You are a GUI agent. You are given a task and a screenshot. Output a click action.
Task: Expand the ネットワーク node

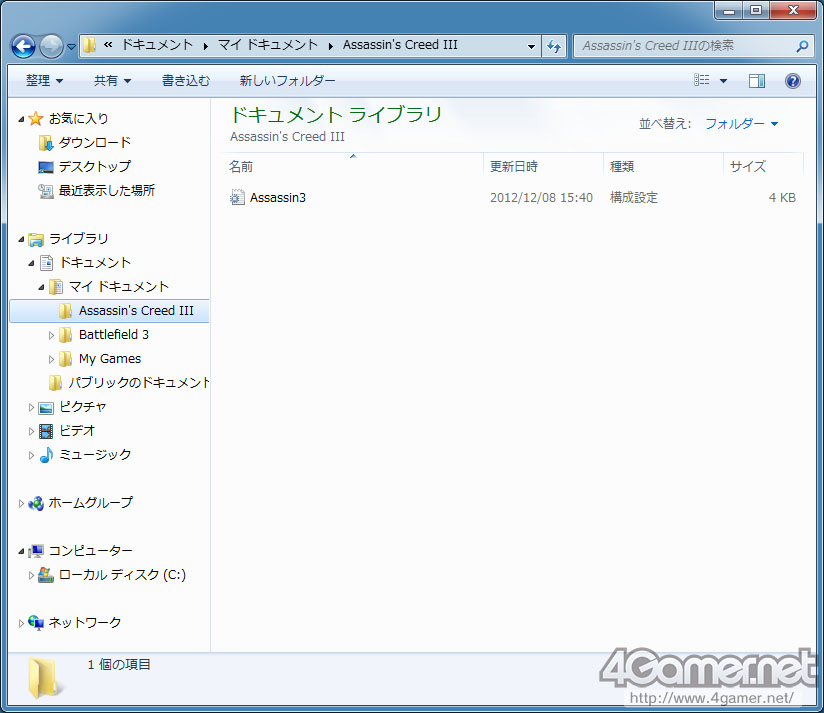(x=21, y=623)
